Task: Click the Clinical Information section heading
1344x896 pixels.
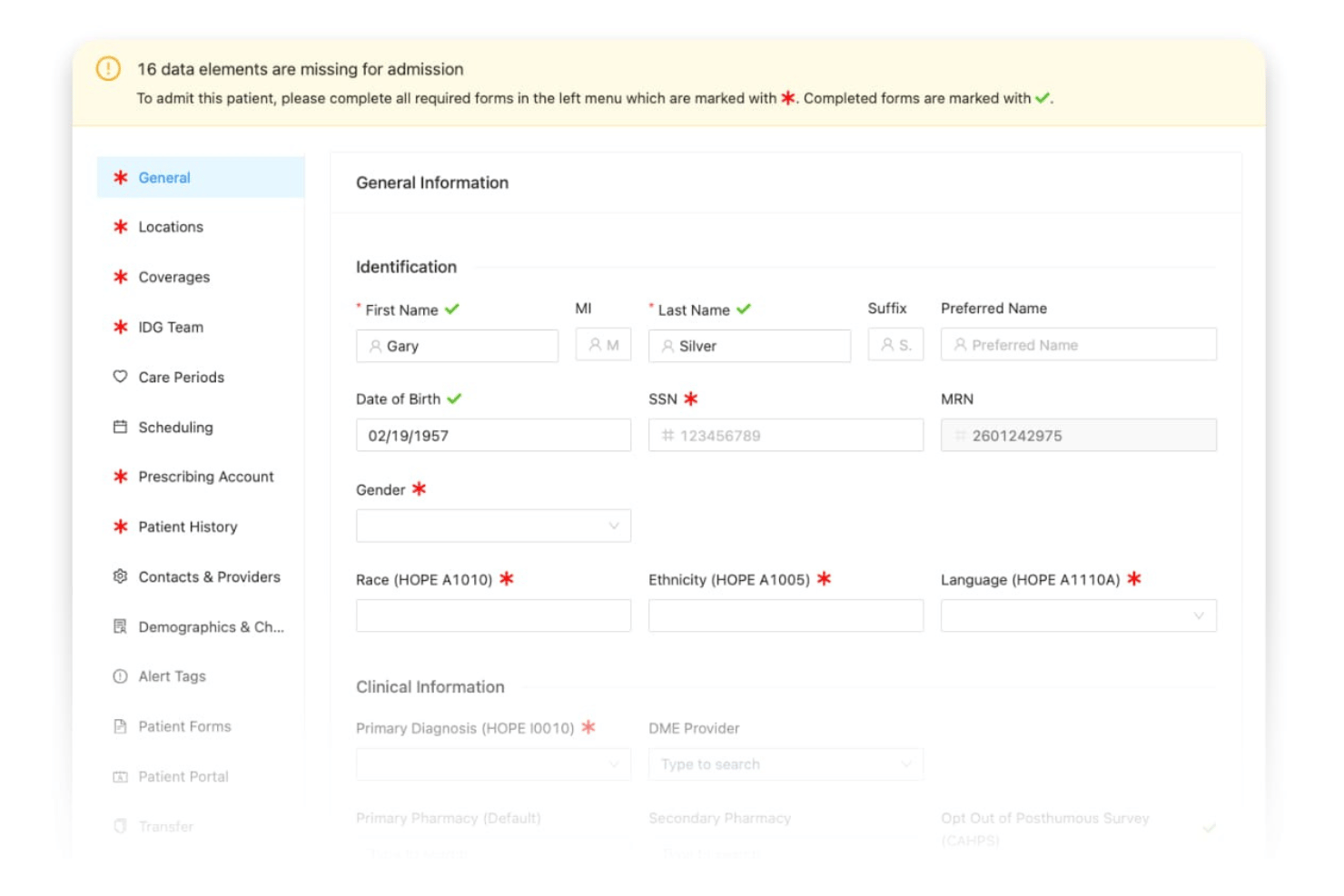Action: click(430, 687)
